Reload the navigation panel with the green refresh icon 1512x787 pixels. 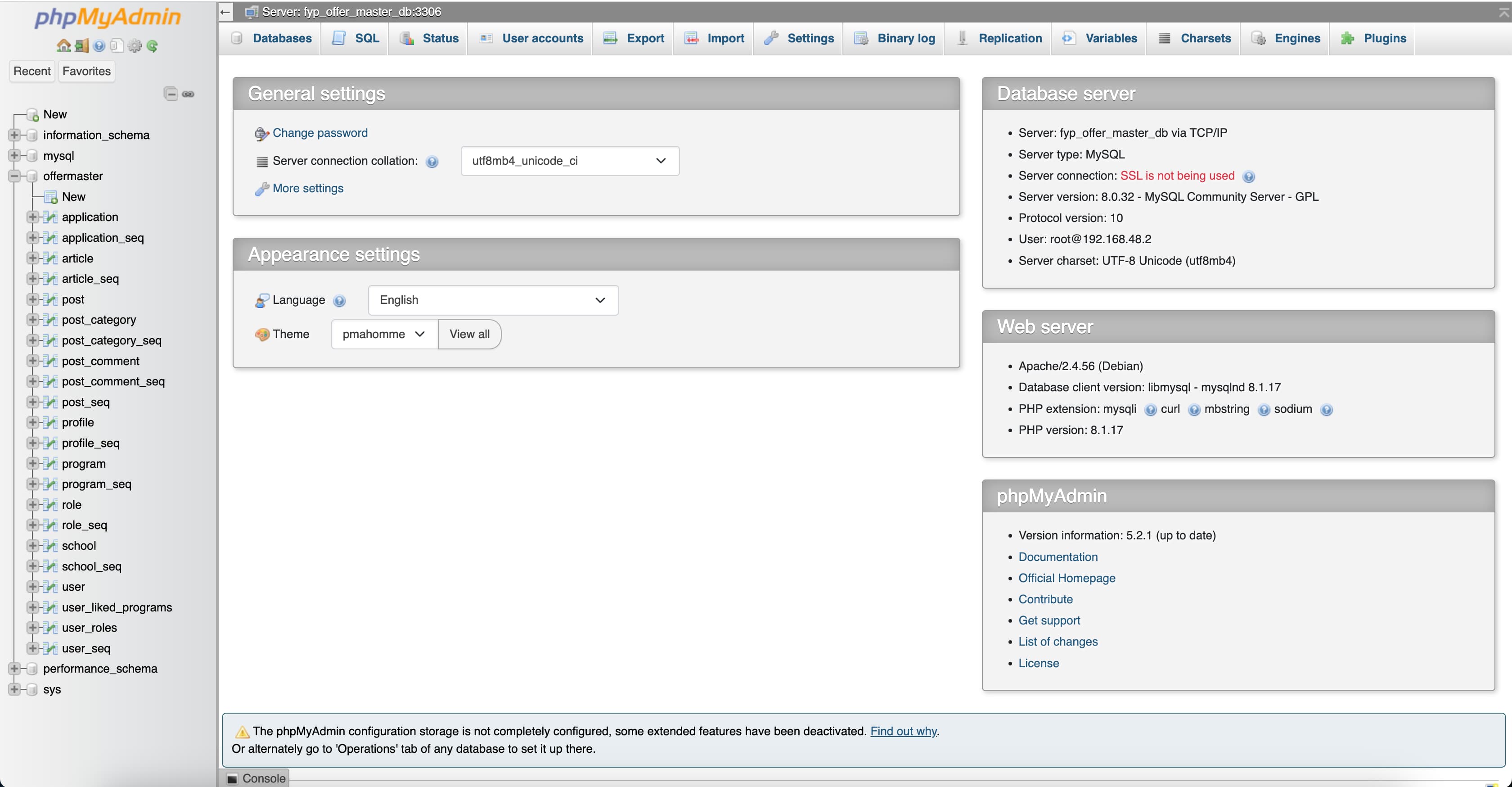153,45
